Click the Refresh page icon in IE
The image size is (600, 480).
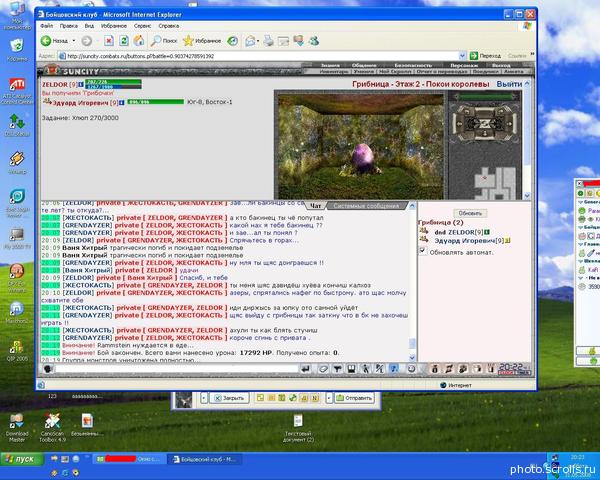(x=124, y=41)
